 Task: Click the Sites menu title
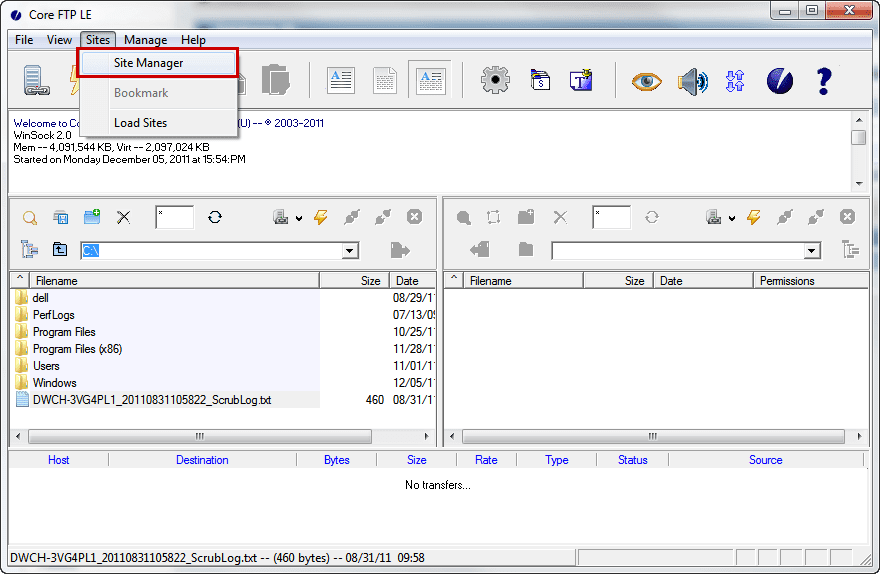(98, 40)
